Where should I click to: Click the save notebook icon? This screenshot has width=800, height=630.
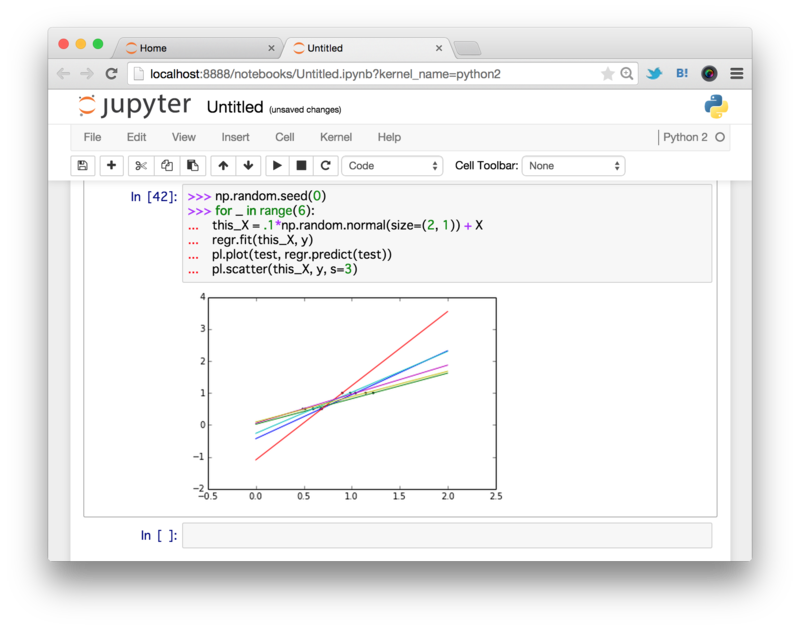(83, 166)
